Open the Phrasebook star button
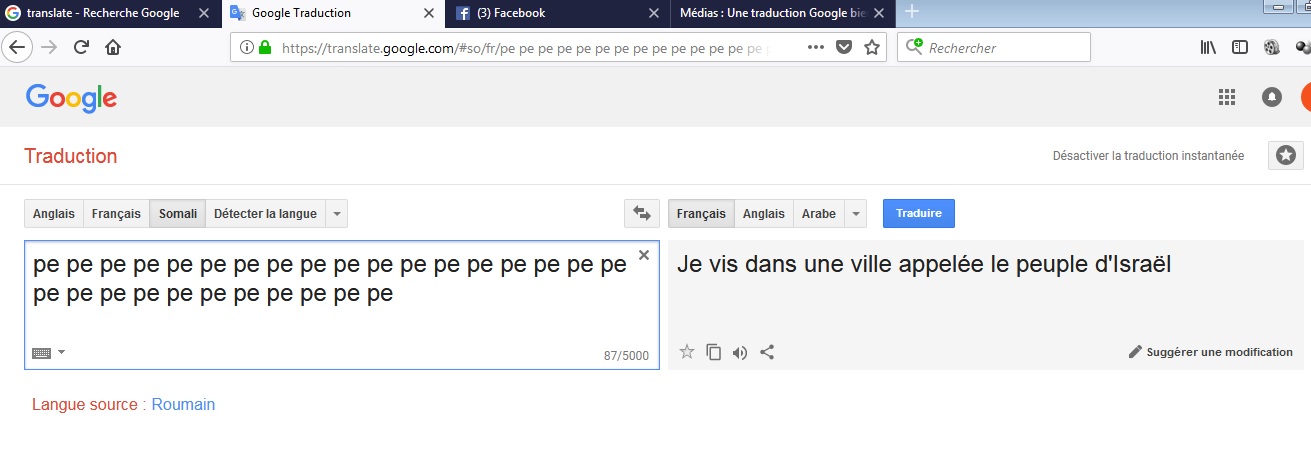Image resolution: width=1311 pixels, height=465 pixels. point(1286,155)
